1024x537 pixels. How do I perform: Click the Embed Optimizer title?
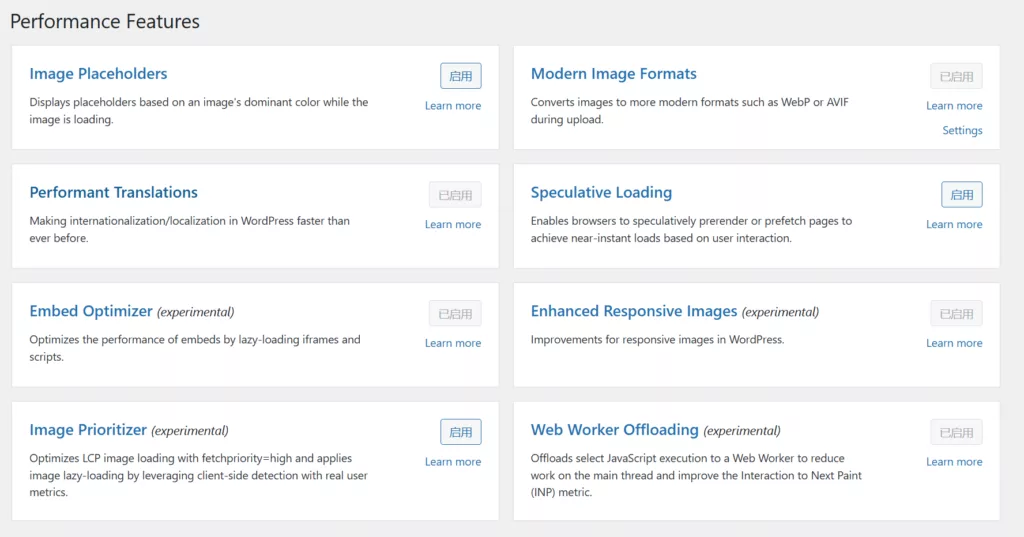point(91,311)
